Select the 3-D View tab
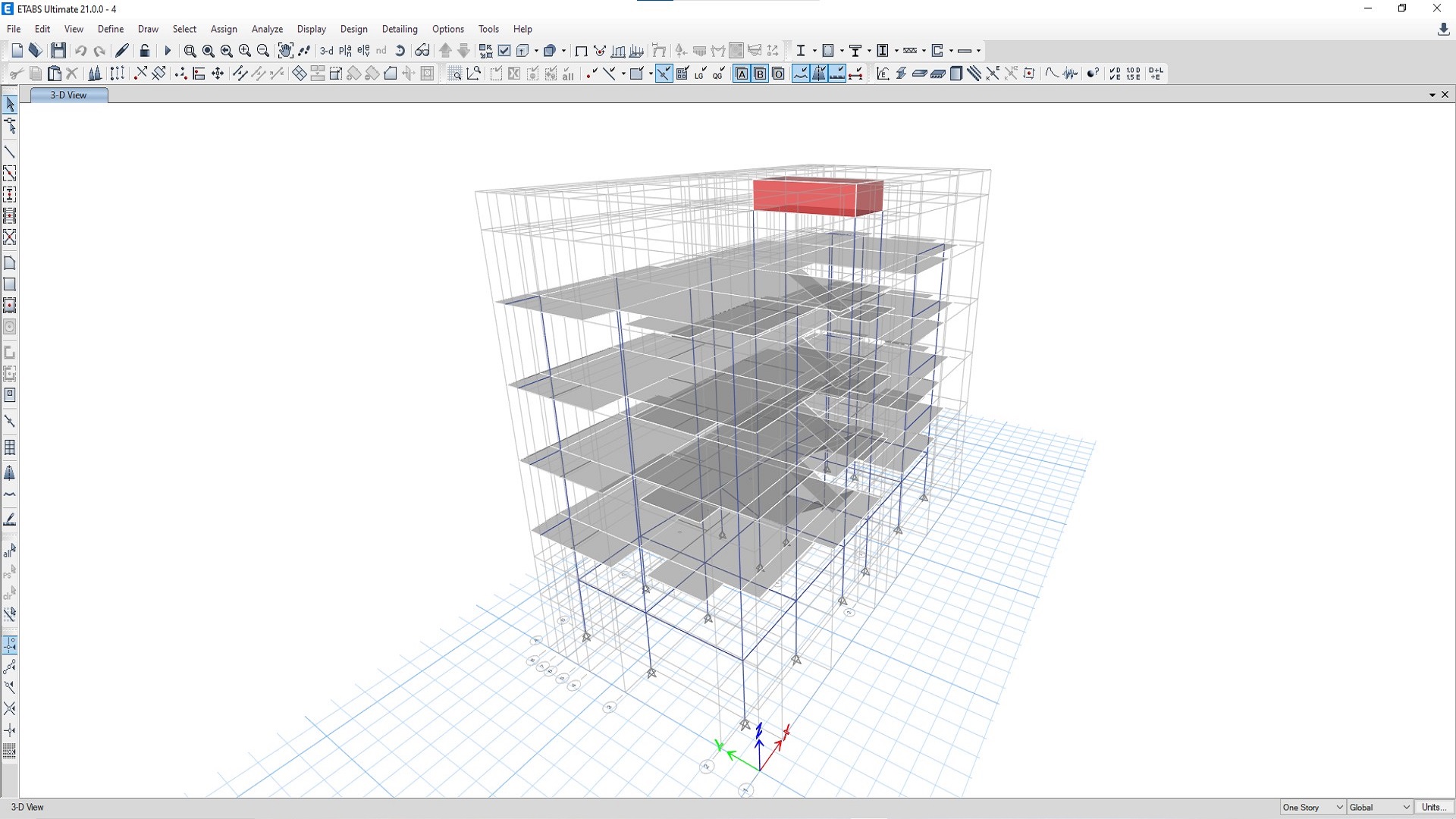The image size is (1456, 819). tap(68, 95)
